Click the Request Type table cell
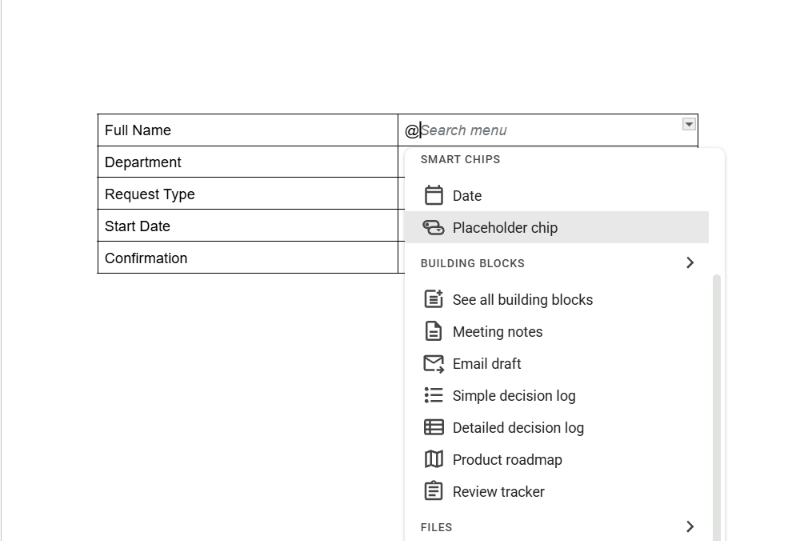The image size is (792, 541). (x=248, y=194)
